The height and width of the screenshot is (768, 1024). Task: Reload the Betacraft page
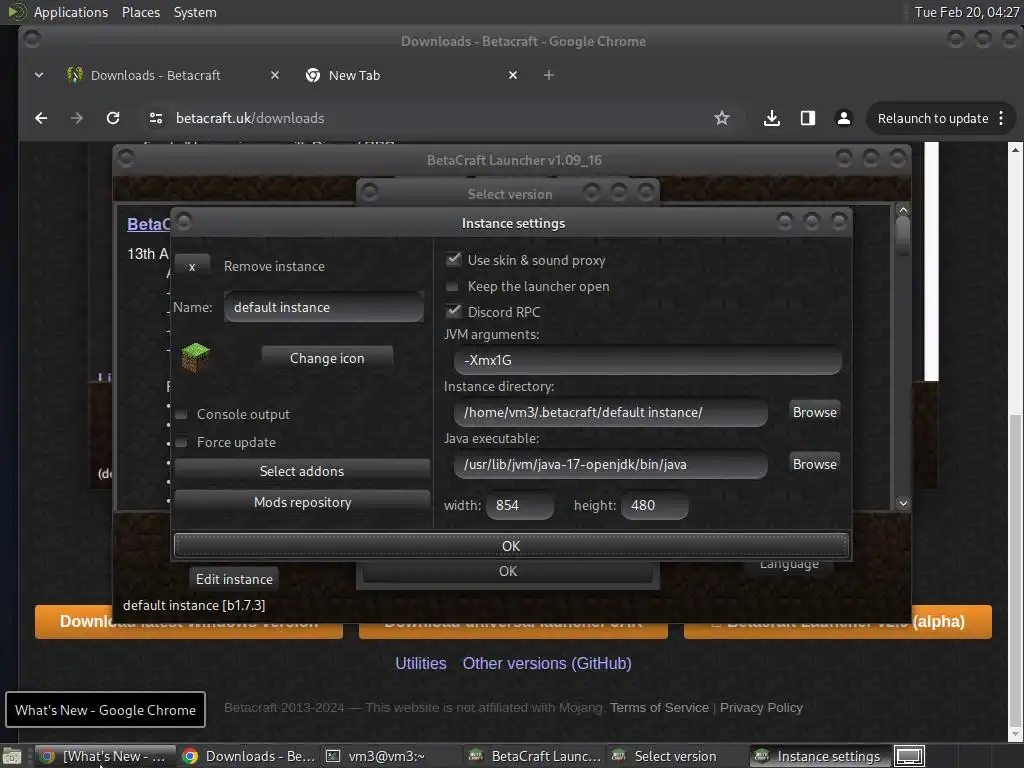(x=113, y=118)
